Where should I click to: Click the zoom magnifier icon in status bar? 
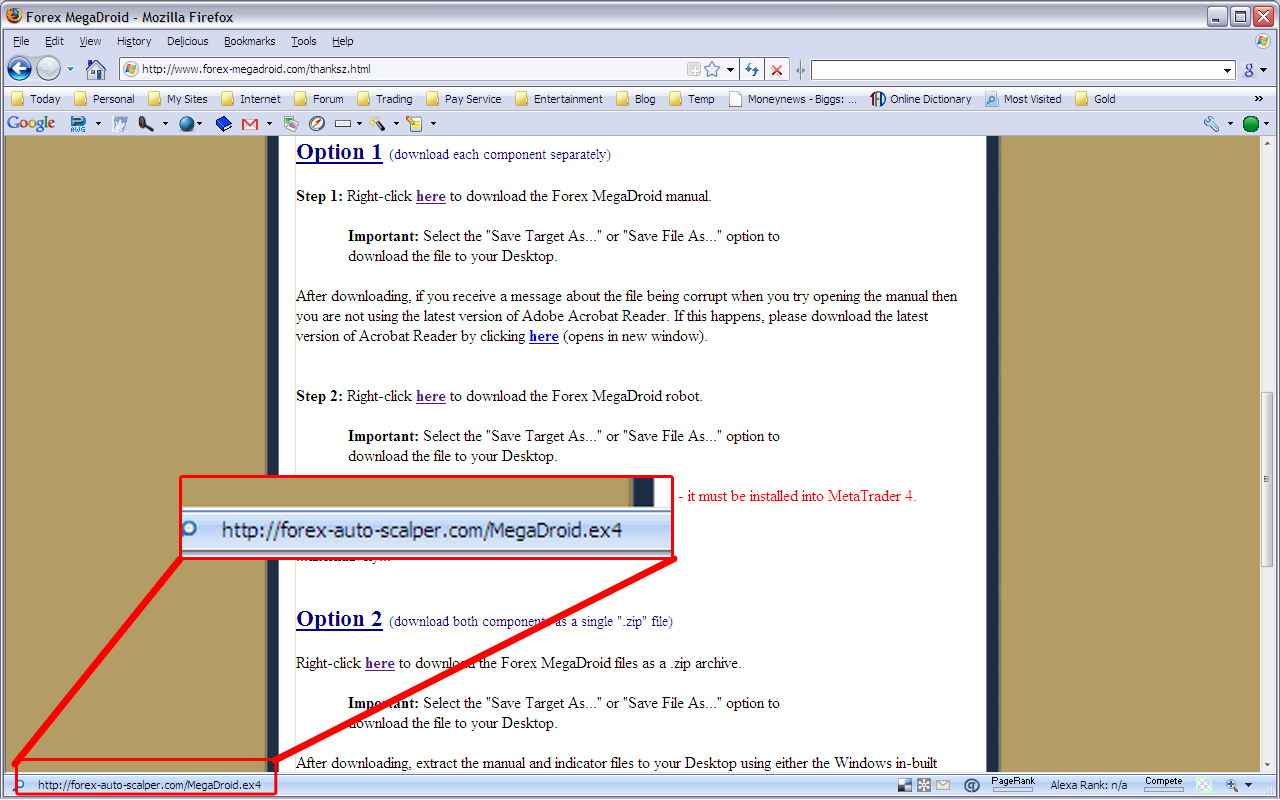(1232, 785)
